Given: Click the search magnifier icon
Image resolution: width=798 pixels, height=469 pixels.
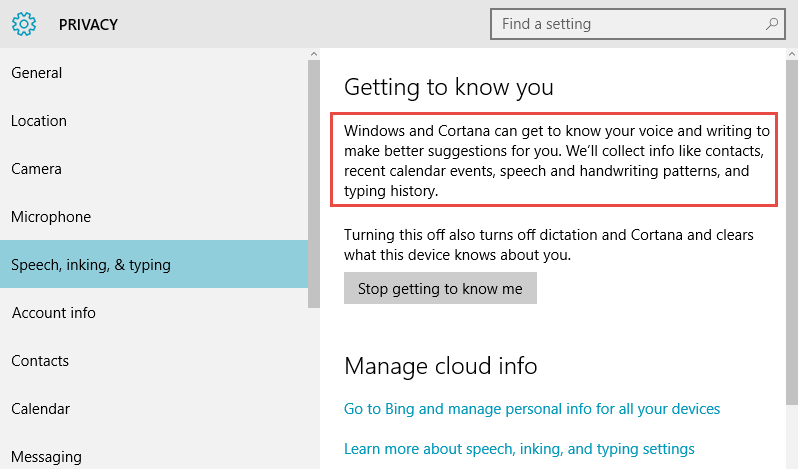Looking at the screenshot, I should 772,23.
